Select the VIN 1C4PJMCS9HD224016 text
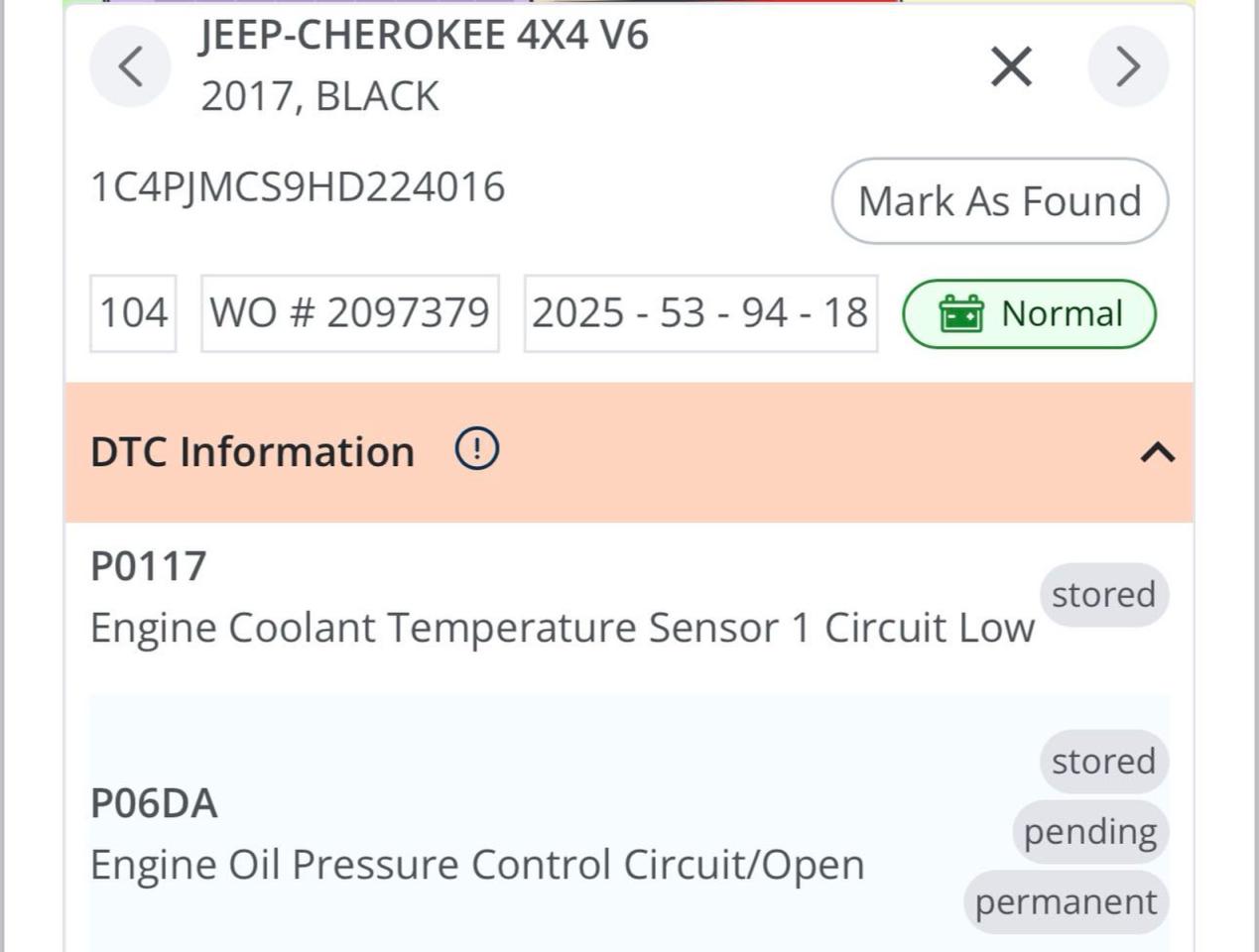This screenshot has width=1259, height=952. coord(298,186)
